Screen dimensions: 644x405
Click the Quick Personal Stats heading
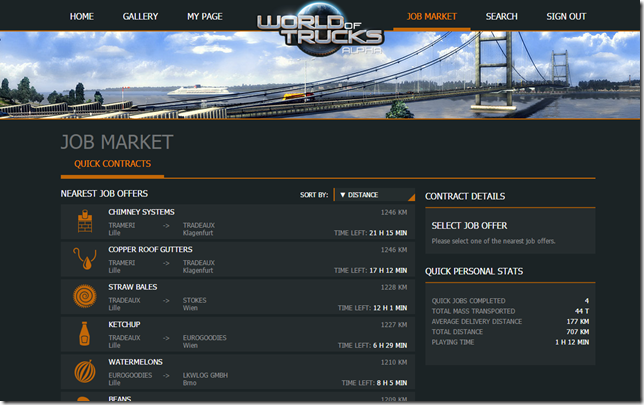tap(474, 271)
